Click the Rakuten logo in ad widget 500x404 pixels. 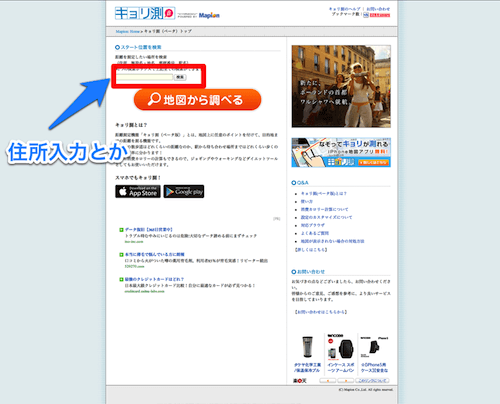pyautogui.click(x=299, y=380)
